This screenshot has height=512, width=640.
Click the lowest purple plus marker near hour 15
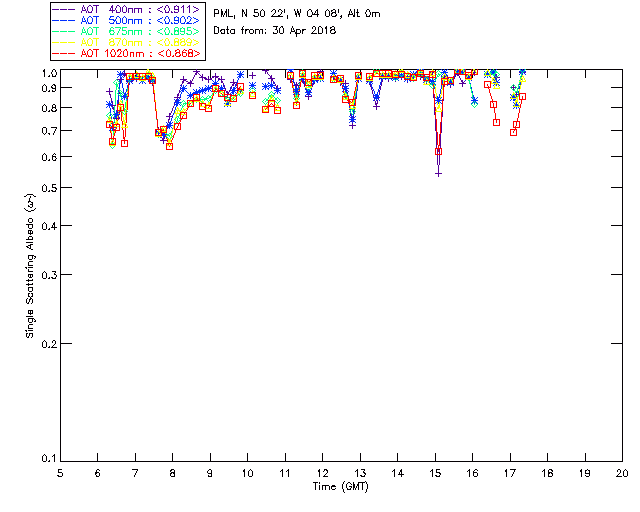[x=438, y=174]
